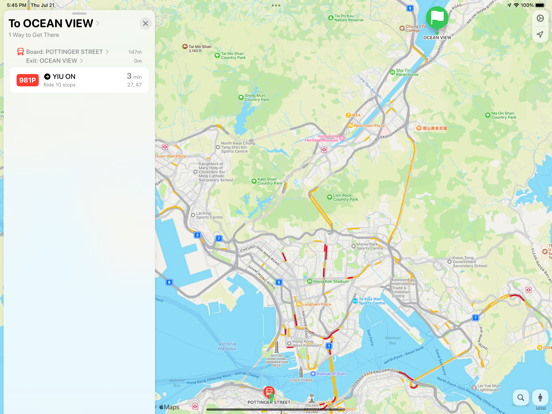This screenshot has height=414, width=552.
Task: Tap the pedestrian figure button near search
Action: coord(540,397)
